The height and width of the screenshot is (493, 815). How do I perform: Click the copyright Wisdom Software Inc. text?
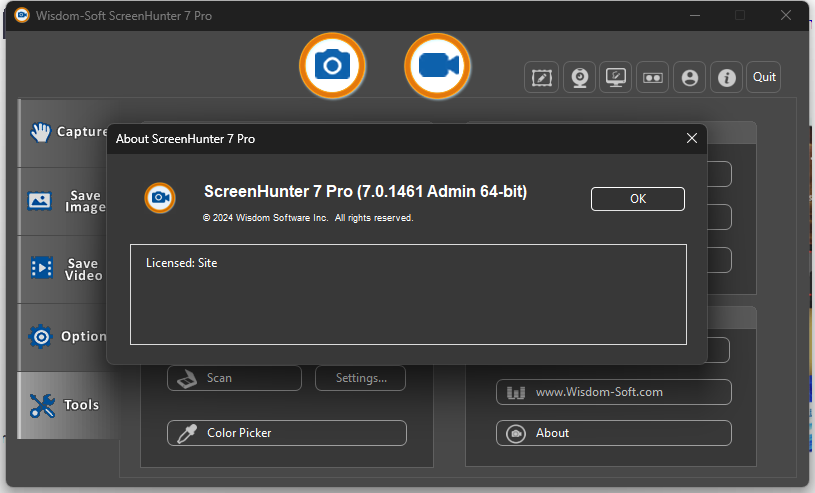[x=308, y=218]
